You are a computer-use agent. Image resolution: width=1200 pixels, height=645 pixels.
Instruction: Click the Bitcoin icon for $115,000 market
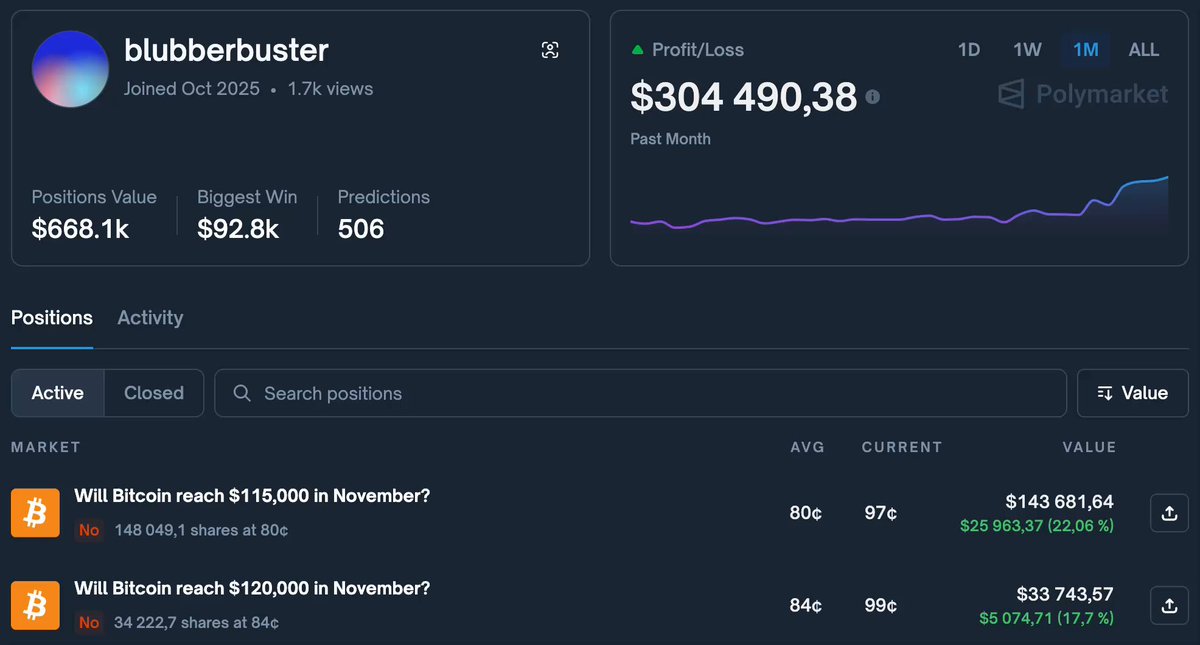[x=36, y=513]
